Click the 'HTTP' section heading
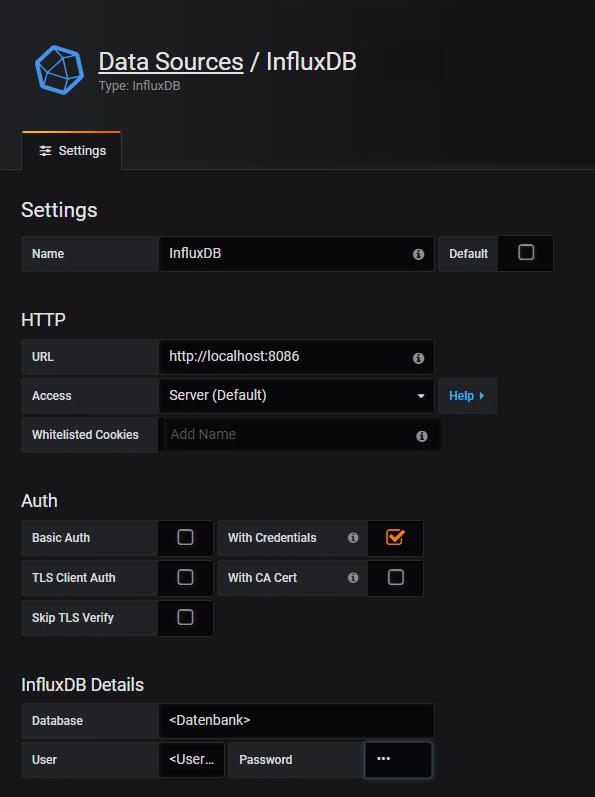The height and width of the screenshot is (797, 595). point(43,320)
